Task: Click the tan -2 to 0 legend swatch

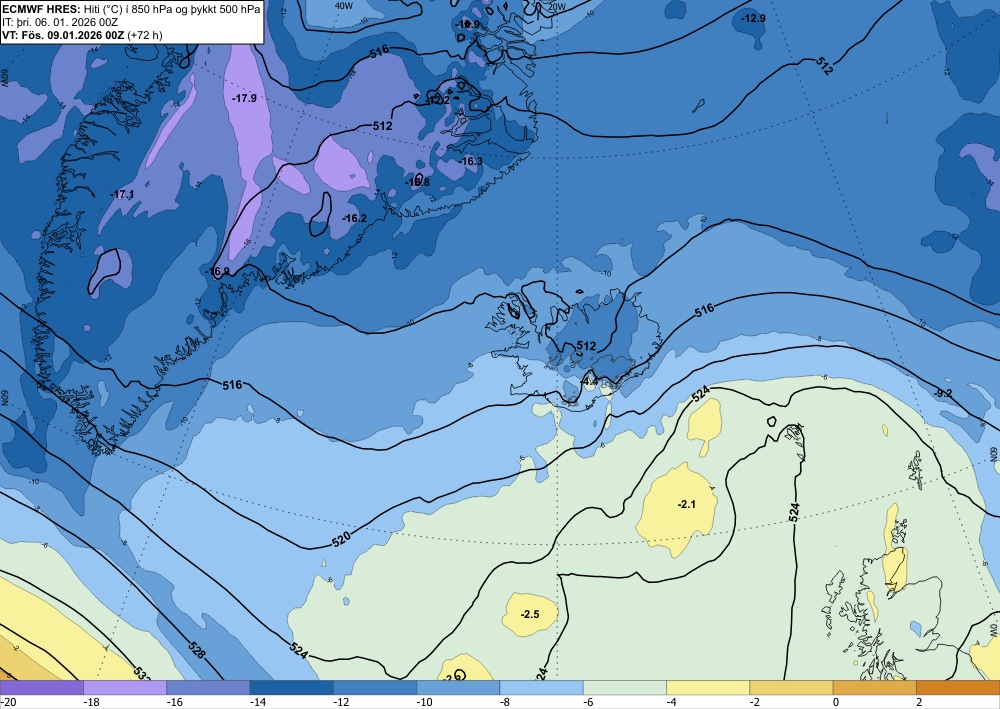Action: pyautogui.click(x=791, y=687)
